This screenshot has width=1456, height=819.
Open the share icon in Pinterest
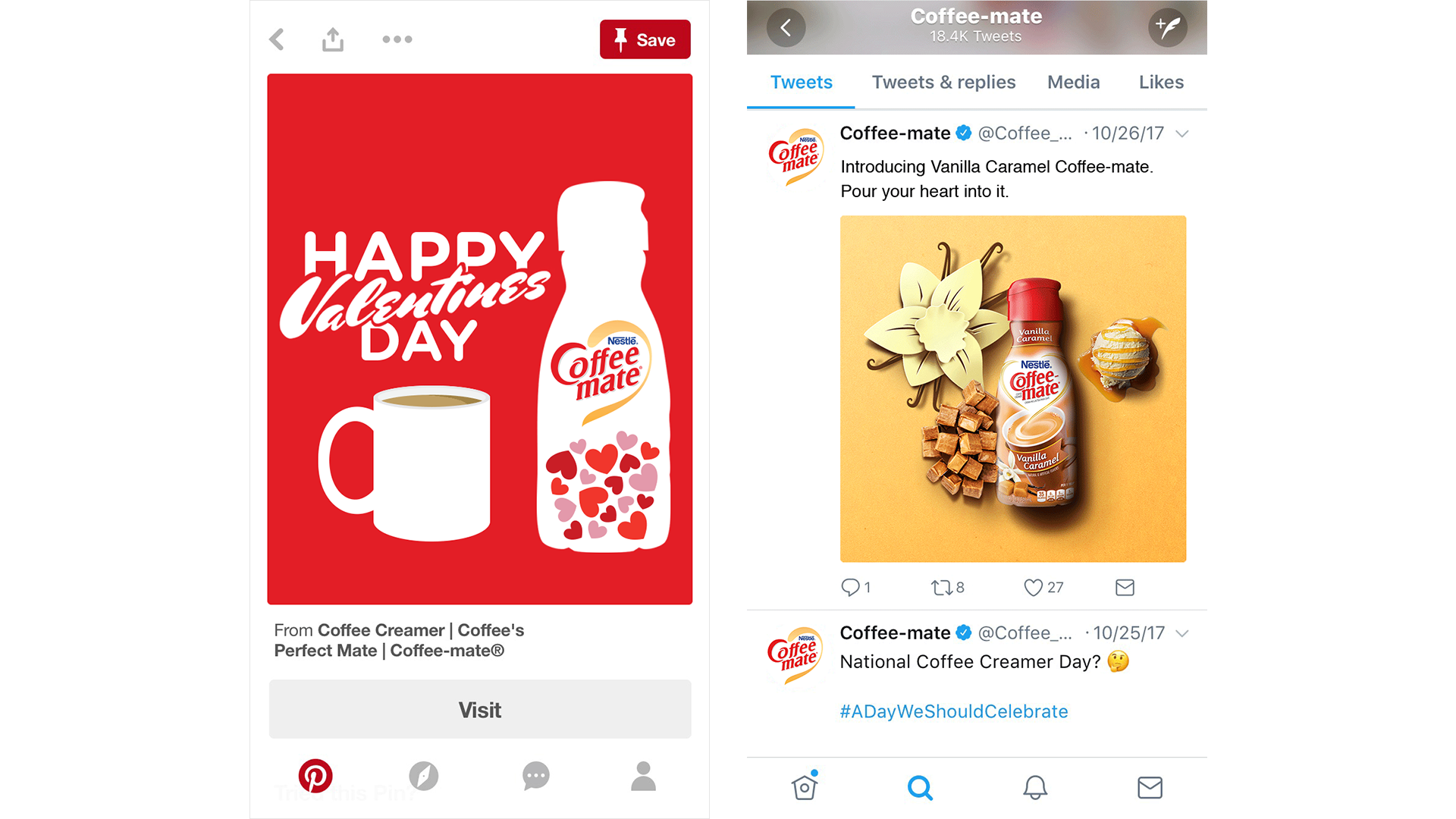coord(333,39)
